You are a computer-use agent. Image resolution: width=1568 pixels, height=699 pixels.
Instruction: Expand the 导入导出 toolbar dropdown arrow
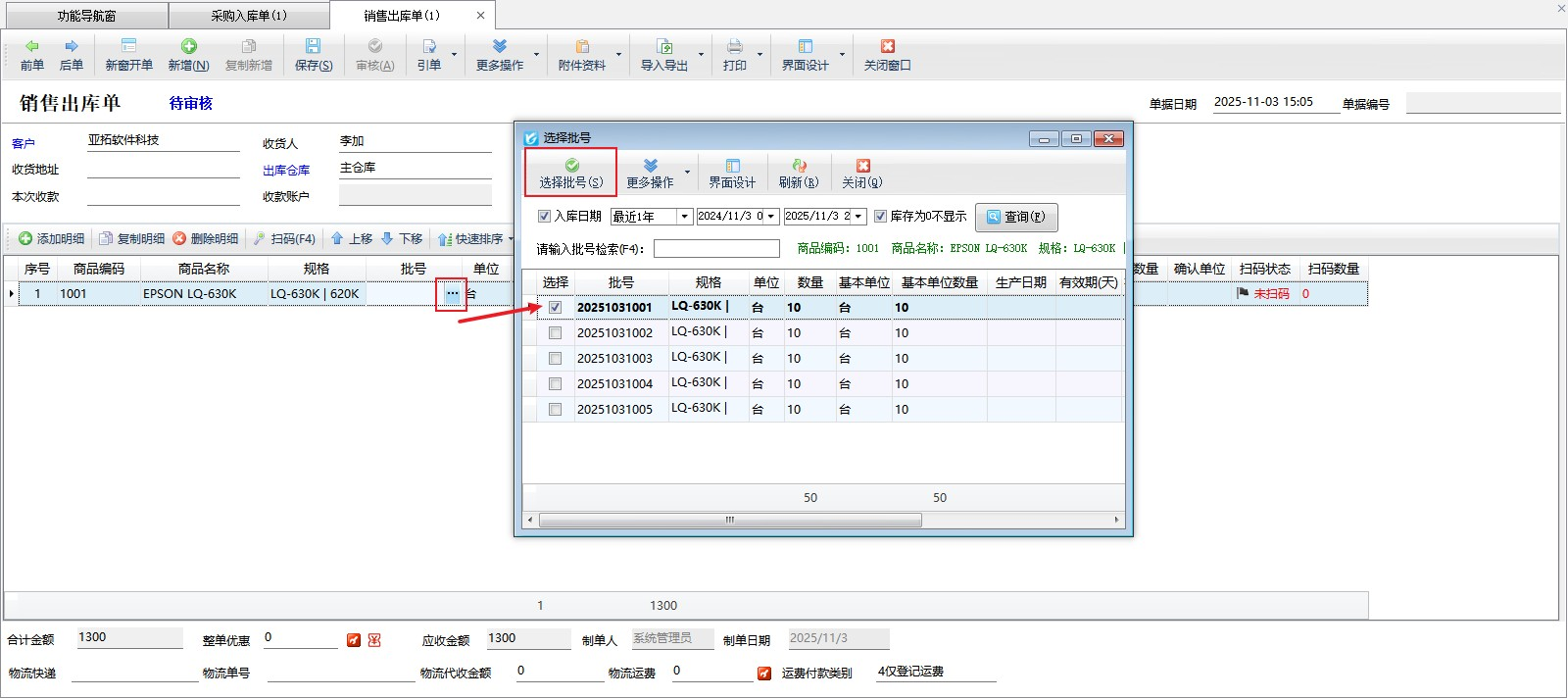click(701, 55)
